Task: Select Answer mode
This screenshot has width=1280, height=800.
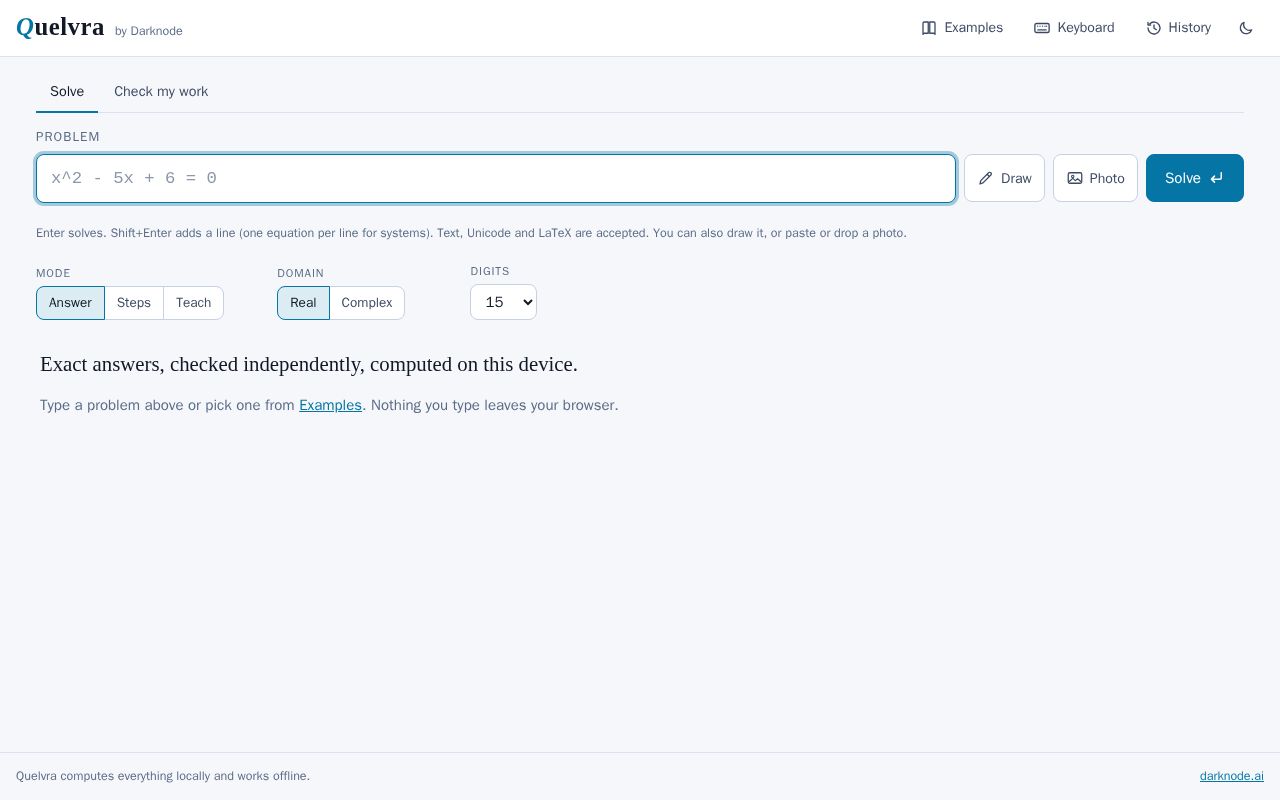Action: (x=70, y=303)
